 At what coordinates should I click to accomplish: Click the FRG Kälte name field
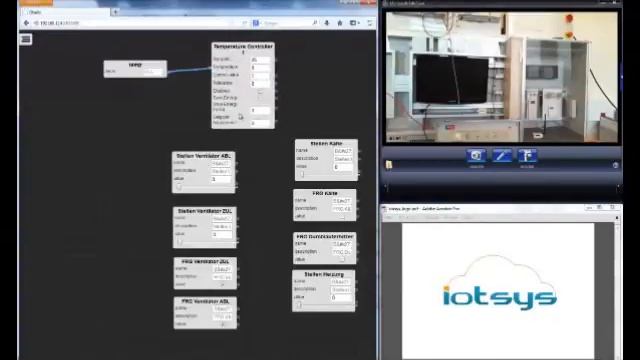click(x=342, y=201)
